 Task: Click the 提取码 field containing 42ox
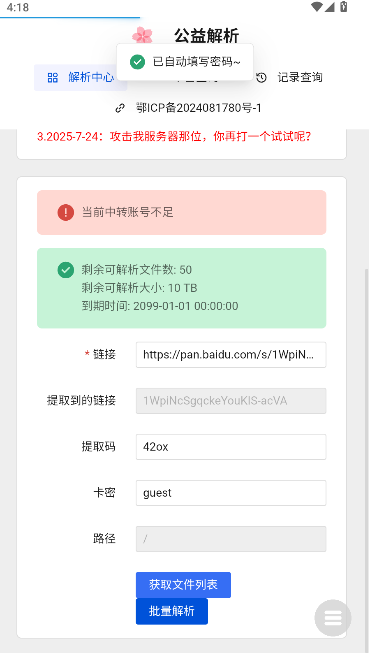(x=231, y=447)
